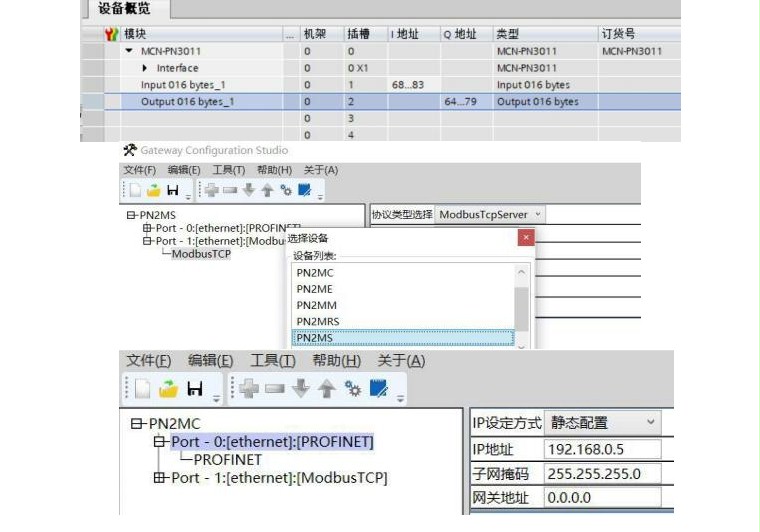760x532 pixels.
Task: Click the add node plus icon in the bottom toolbar
Action: [249, 388]
